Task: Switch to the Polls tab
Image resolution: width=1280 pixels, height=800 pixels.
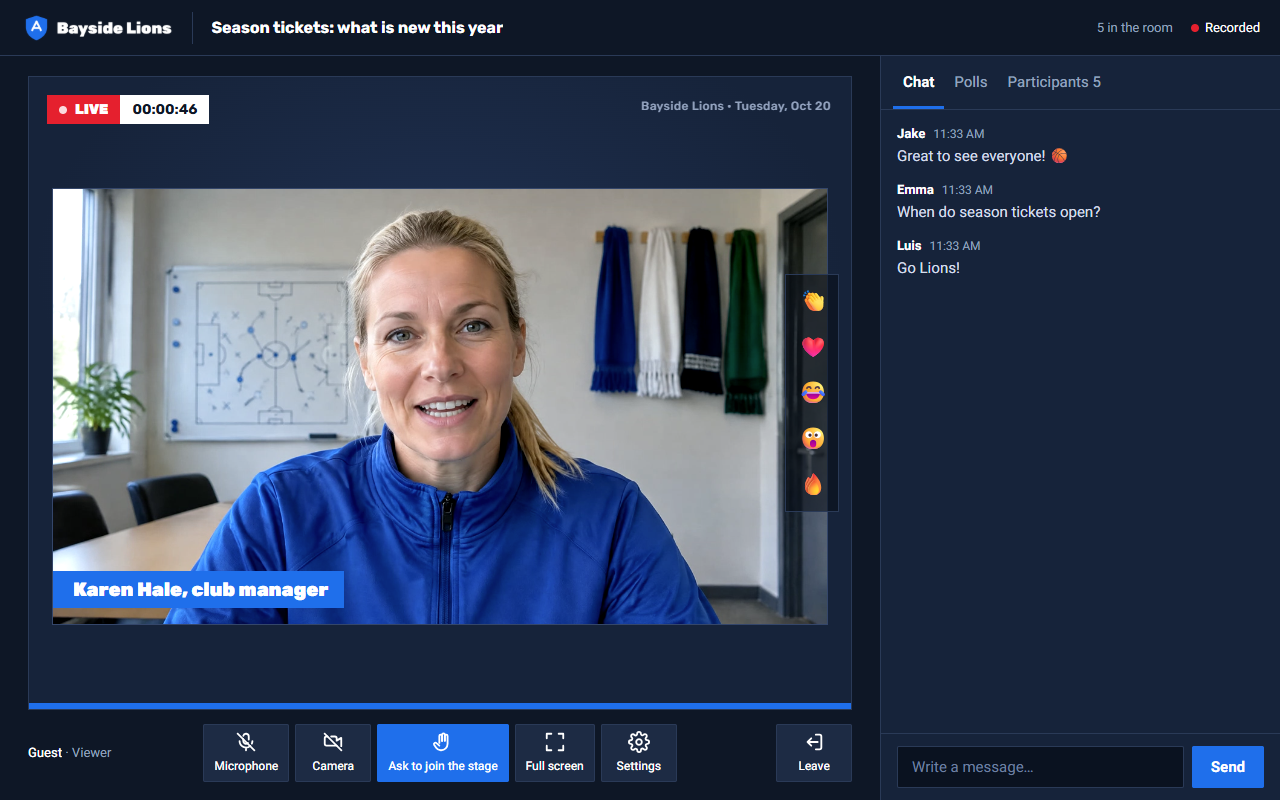Action: [971, 82]
